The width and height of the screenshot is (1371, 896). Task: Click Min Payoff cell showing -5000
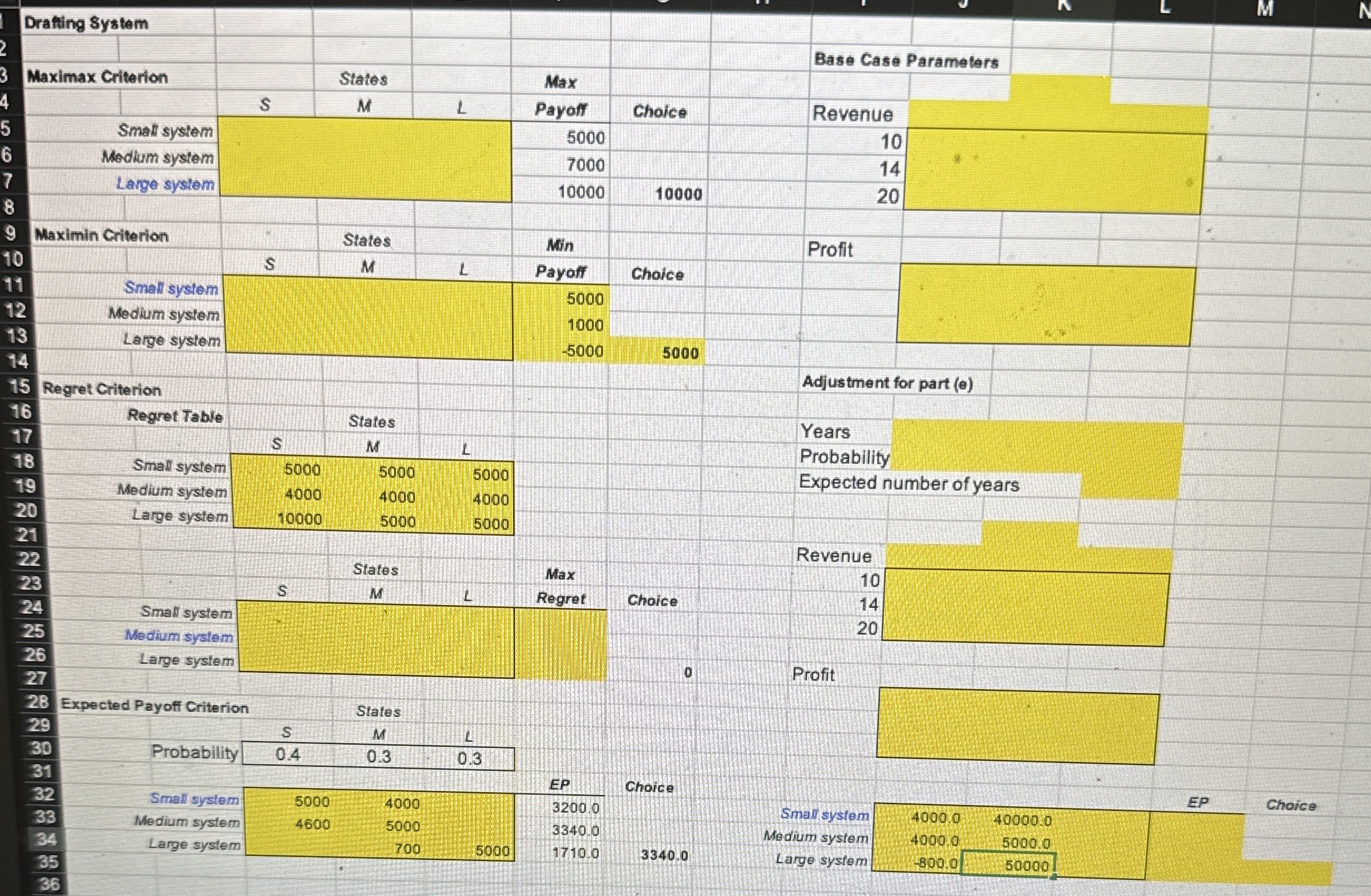coord(583,352)
